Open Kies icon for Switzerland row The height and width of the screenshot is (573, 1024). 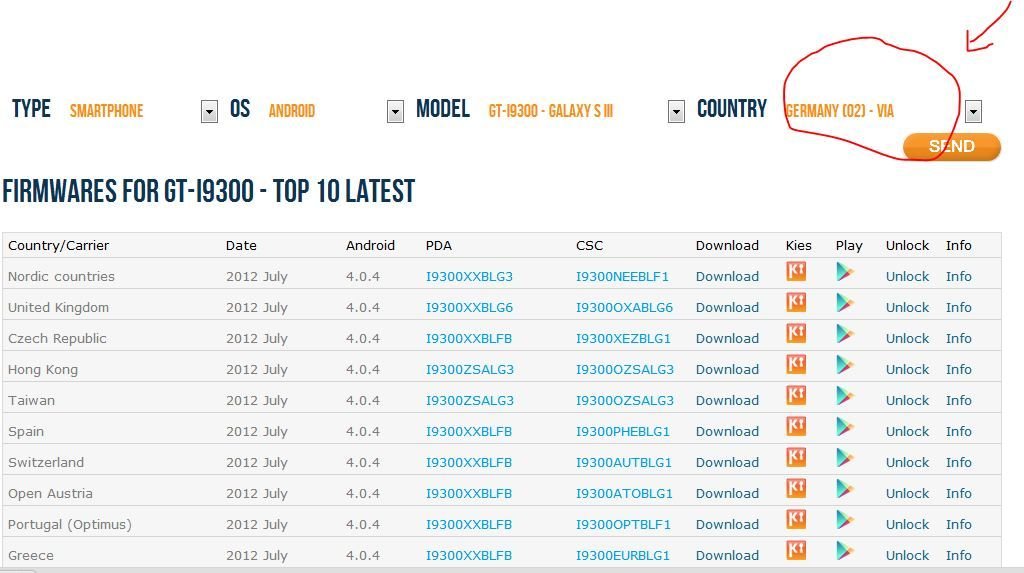[795, 457]
